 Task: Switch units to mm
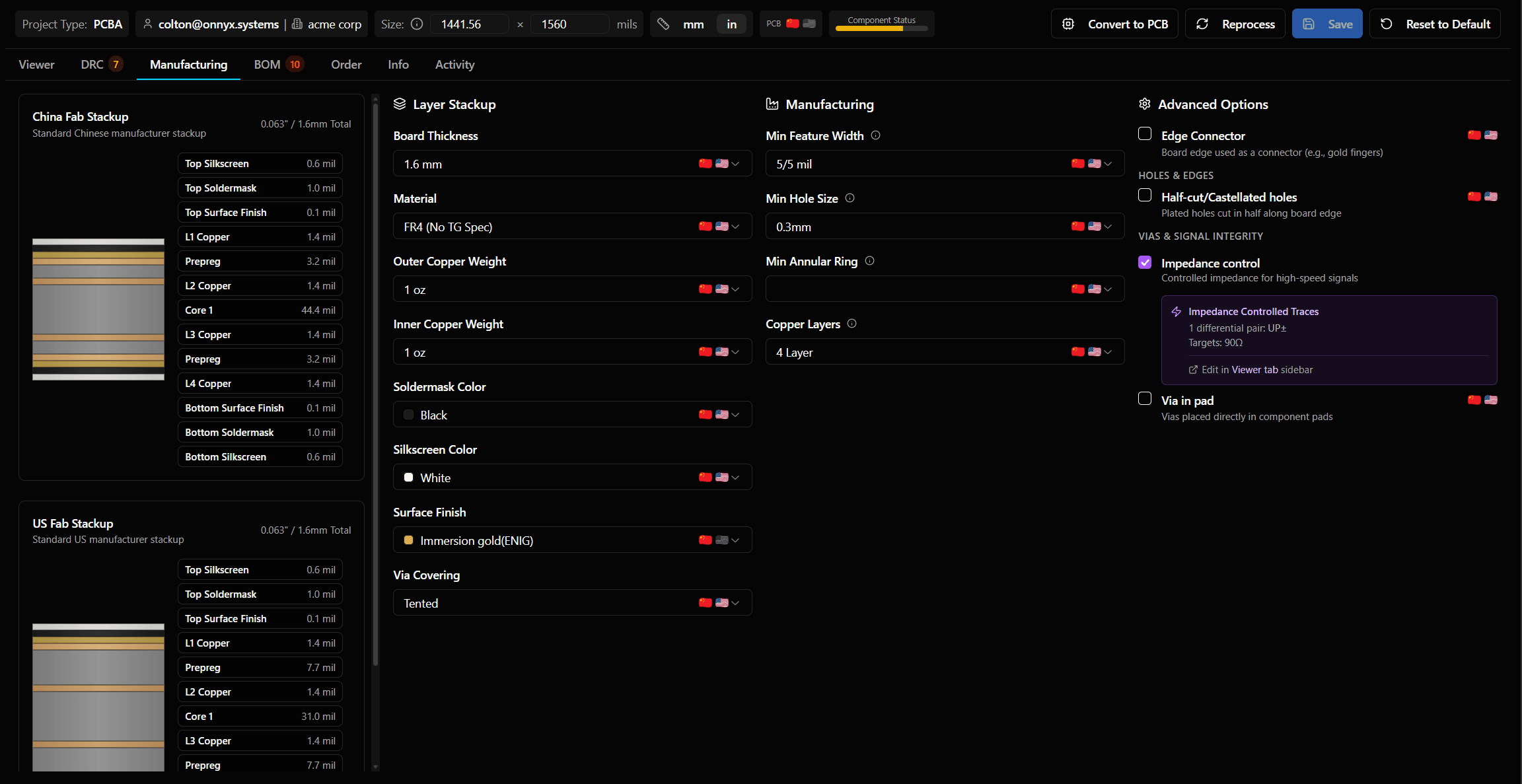(694, 24)
